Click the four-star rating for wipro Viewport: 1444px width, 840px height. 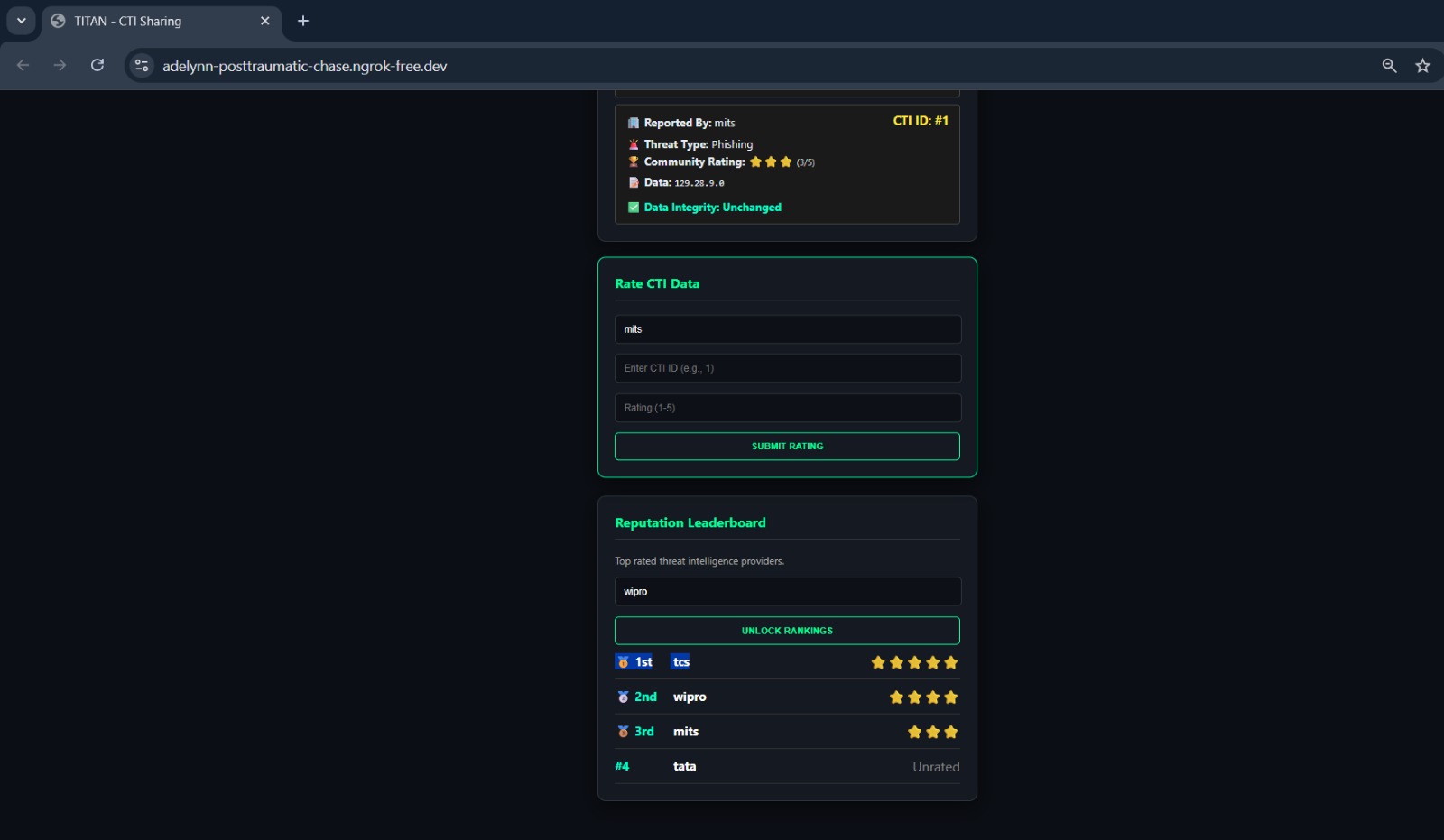[x=923, y=697]
